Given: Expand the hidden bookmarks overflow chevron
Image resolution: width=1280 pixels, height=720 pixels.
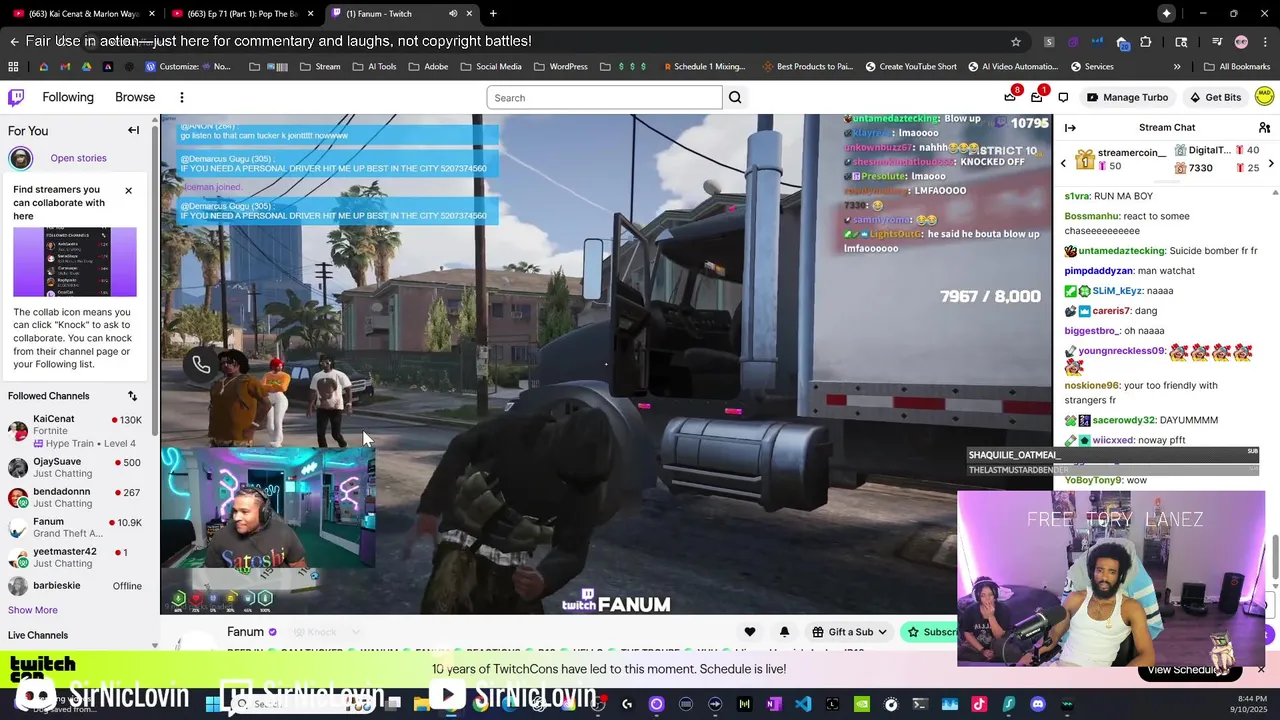Looking at the screenshot, I should [x=1177, y=67].
